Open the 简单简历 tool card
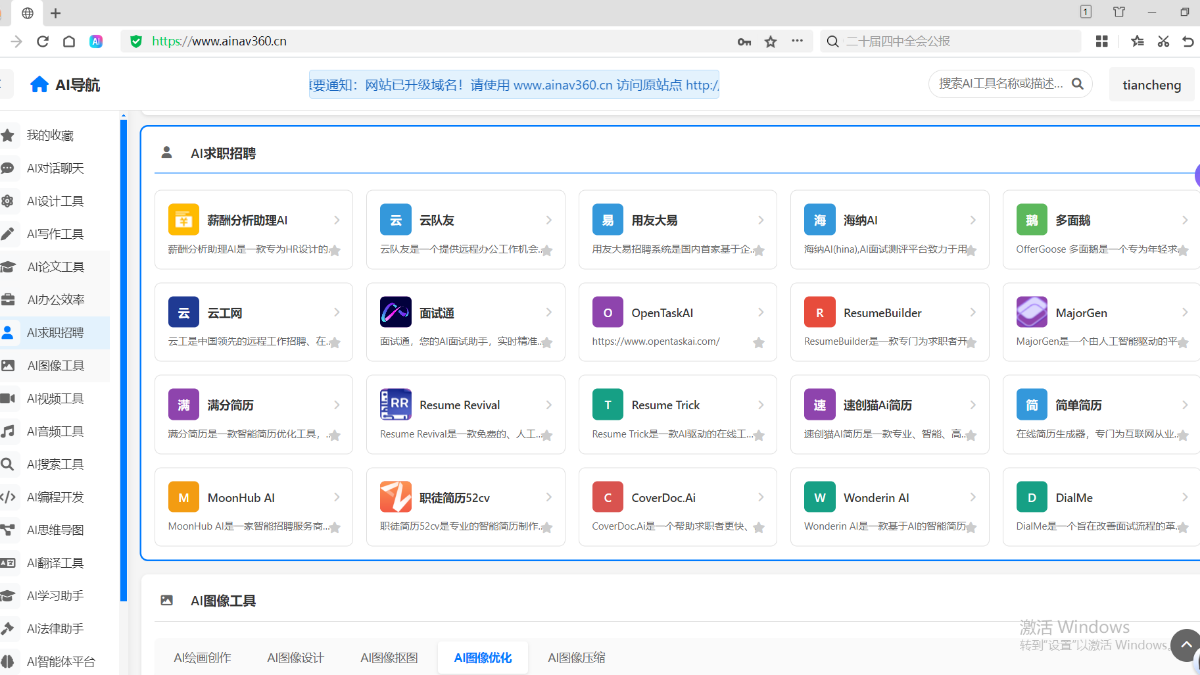 coord(1101,415)
